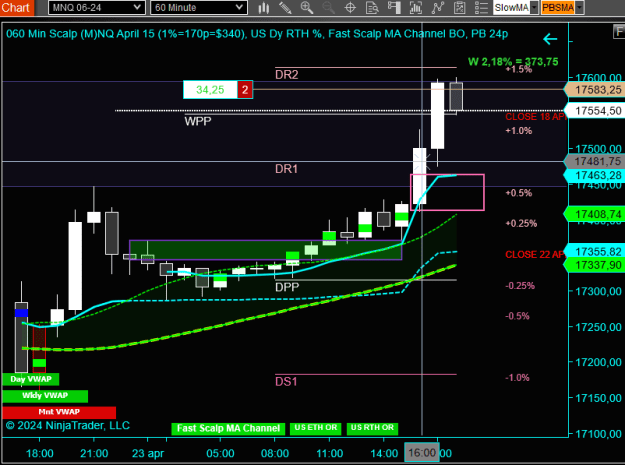Click the 17583,25 price marker
The image size is (625, 465).
[596, 90]
